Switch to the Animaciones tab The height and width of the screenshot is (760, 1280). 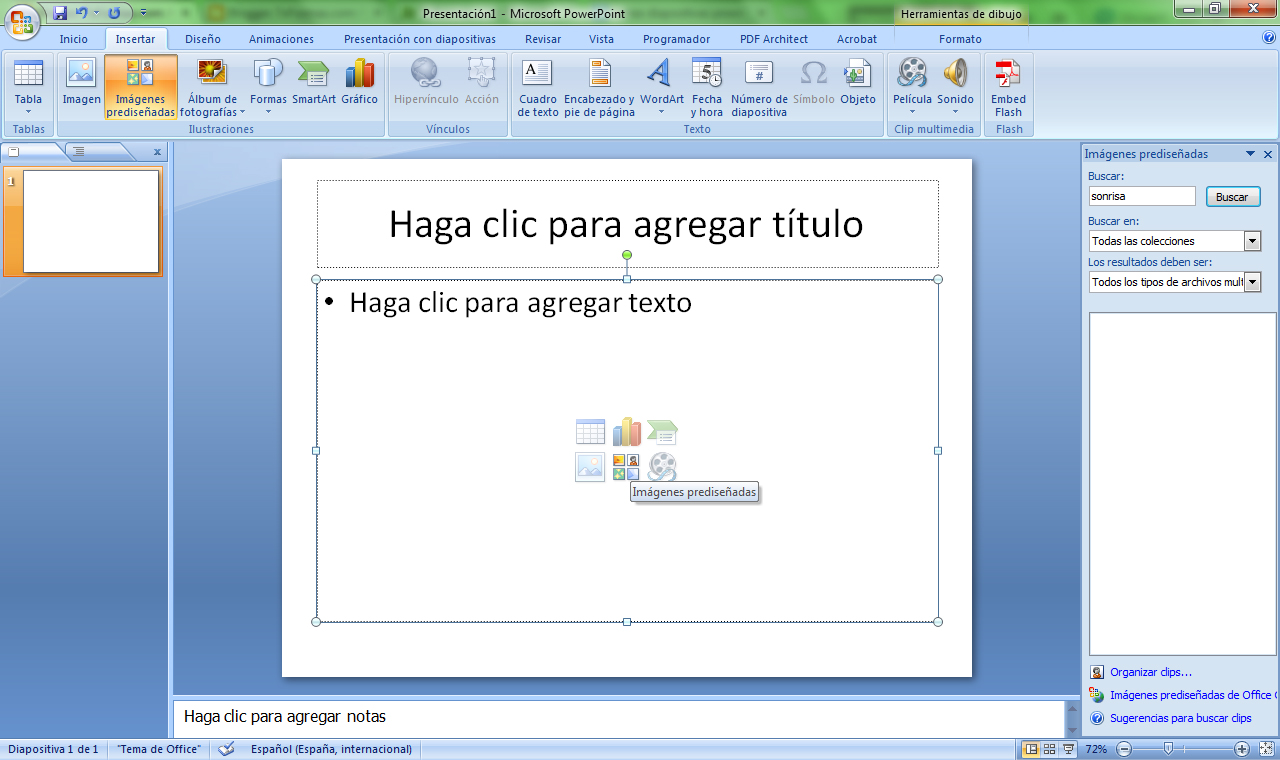(x=281, y=39)
